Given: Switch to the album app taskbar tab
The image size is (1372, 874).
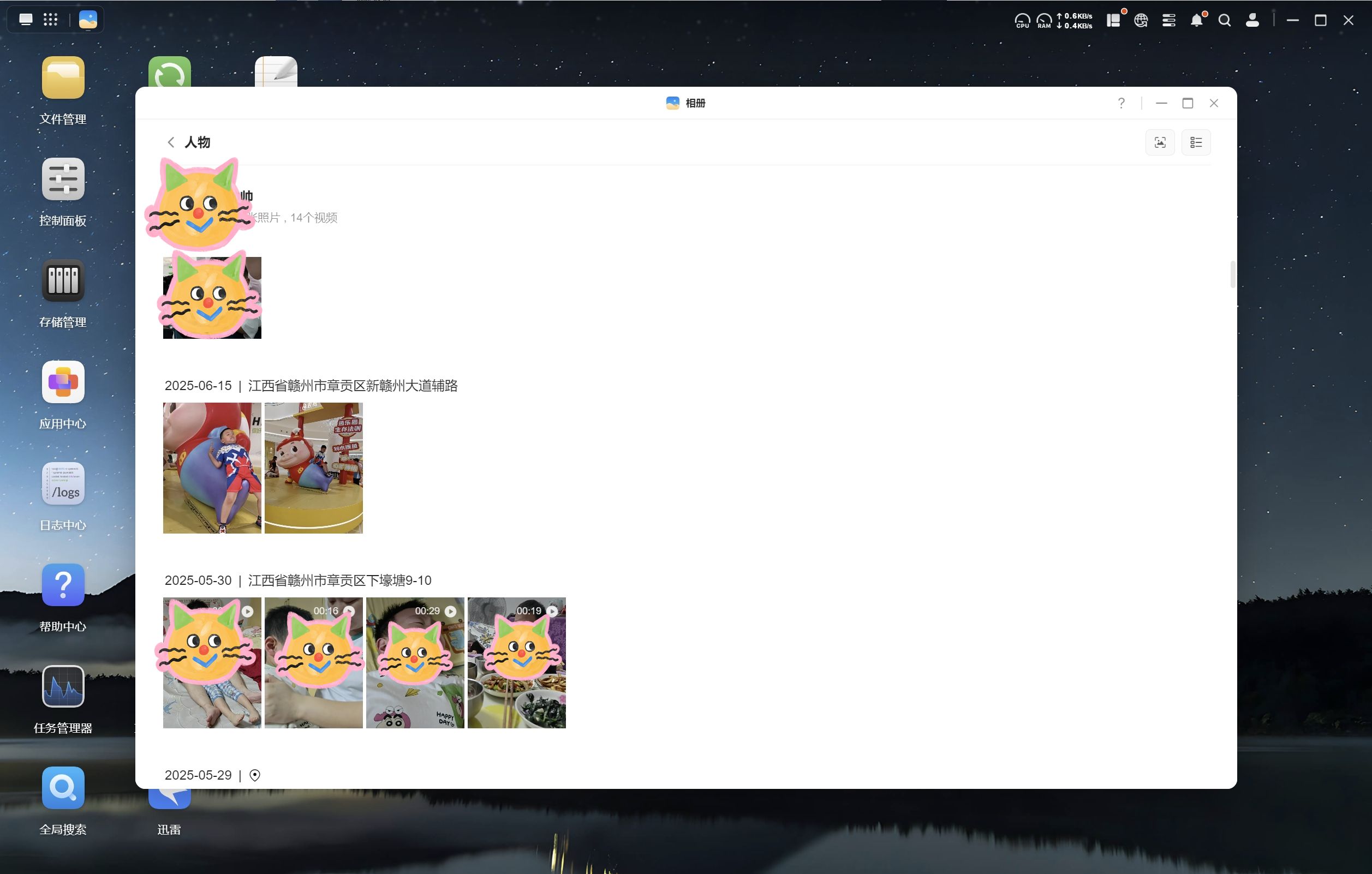Looking at the screenshot, I should tap(88, 20).
